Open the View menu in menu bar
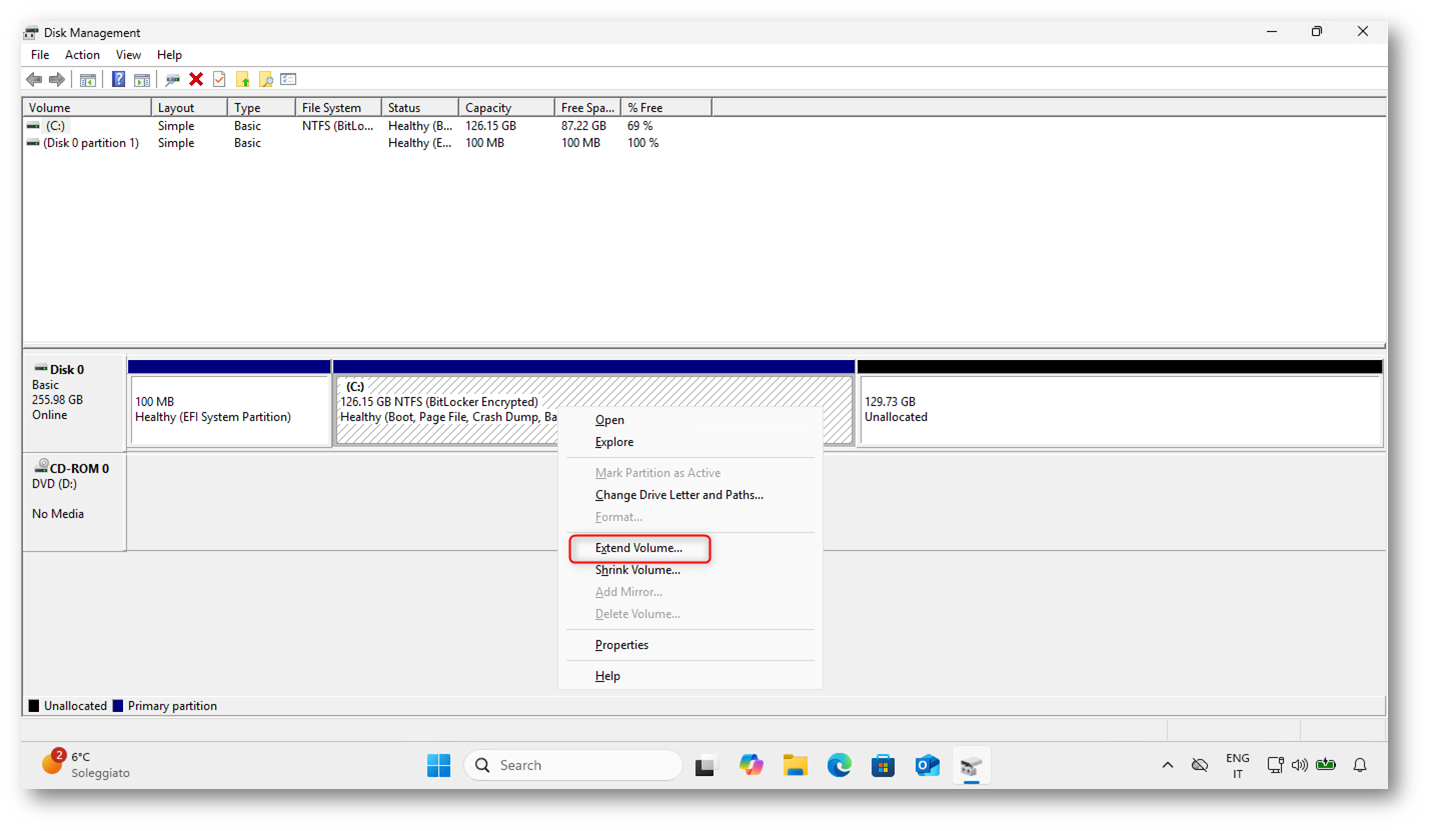The height and width of the screenshot is (831, 1430). (x=128, y=55)
